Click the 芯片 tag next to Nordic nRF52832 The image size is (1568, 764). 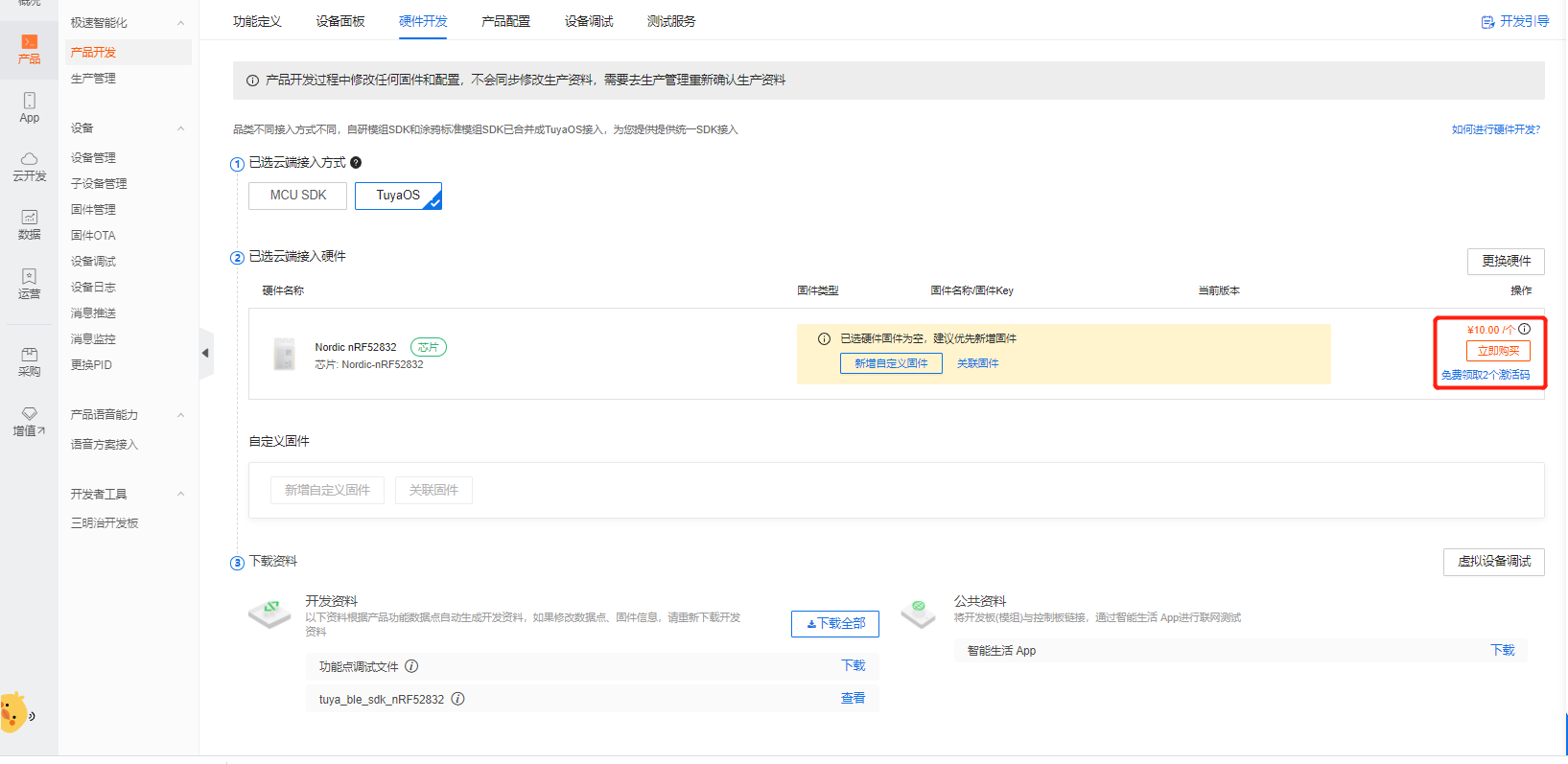429,347
